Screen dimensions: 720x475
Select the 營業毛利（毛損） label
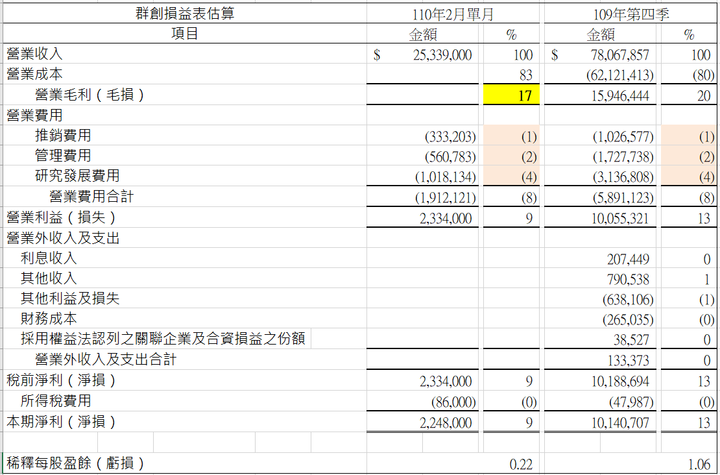pyautogui.click(x=90, y=95)
